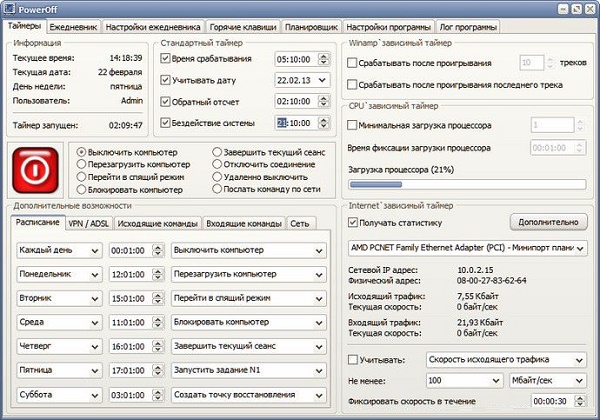Select "Послать команду по сети" radio option
The width and height of the screenshot is (600, 420).
pos(216,188)
